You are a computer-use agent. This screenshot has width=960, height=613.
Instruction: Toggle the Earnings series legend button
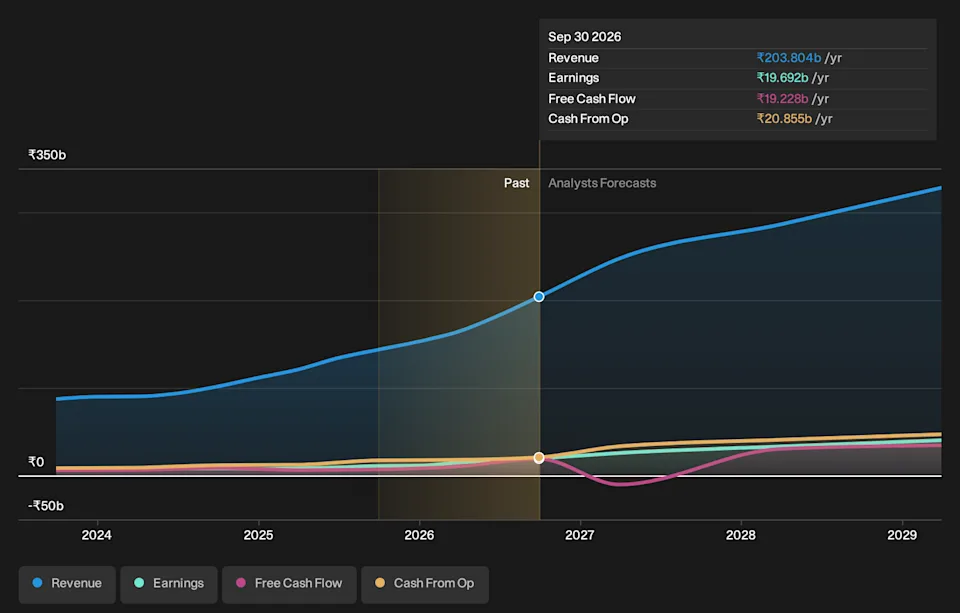click(x=169, y=584)
